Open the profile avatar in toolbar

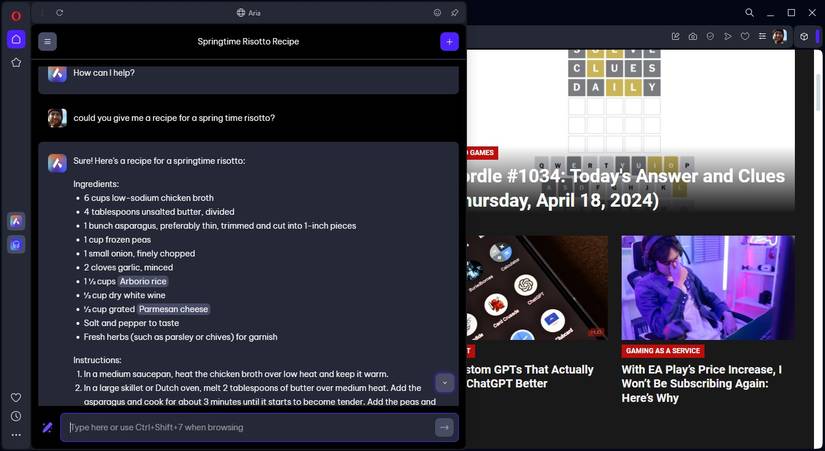[779, 36]
